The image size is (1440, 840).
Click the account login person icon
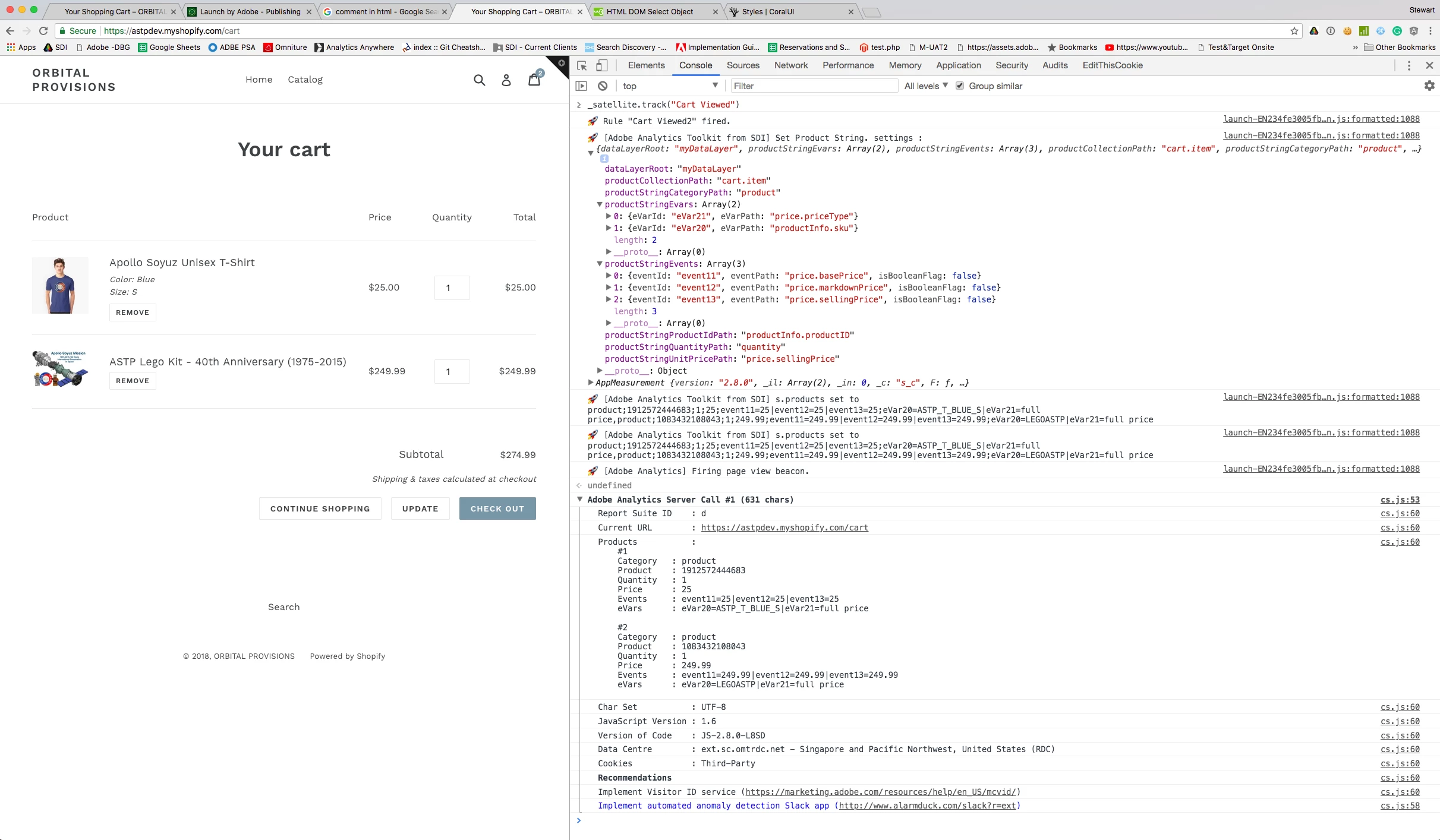tap(506, 80)
